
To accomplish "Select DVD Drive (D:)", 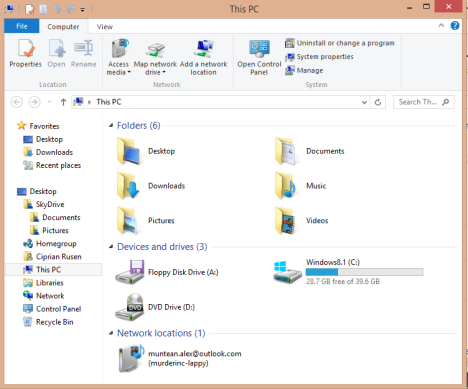I will tap(155, 307).
